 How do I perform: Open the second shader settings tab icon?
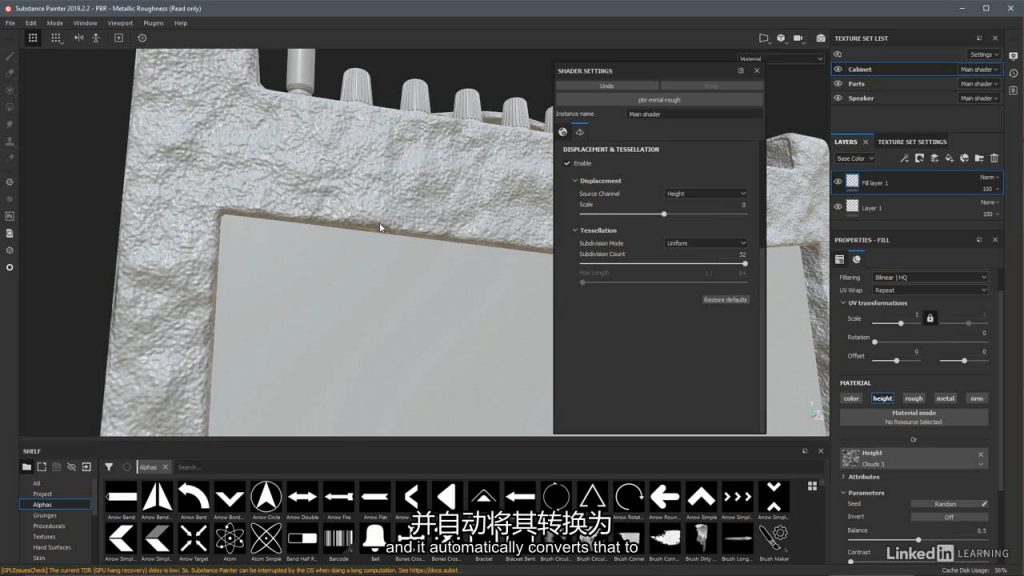tap(580, 132)
